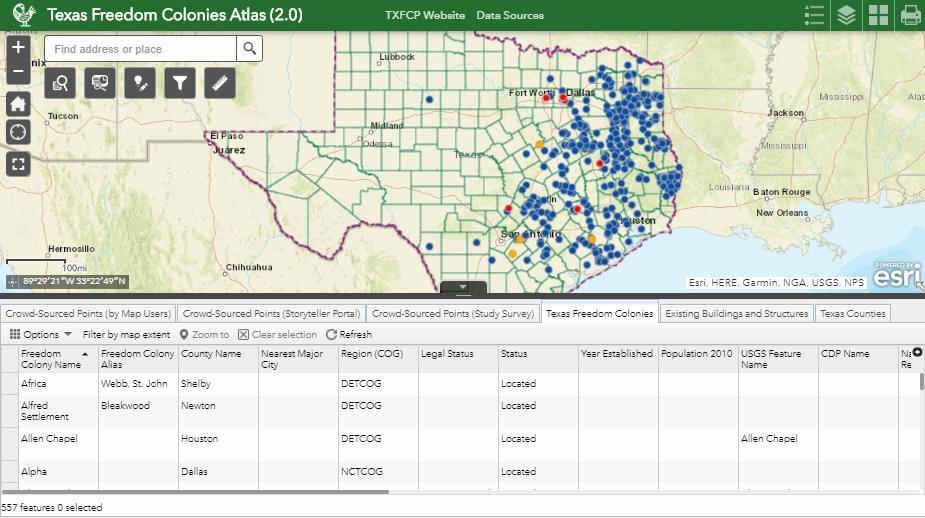Select the Alfred Settlement row selector
This screenshot has width=925, height=518.
pos(9,411)
